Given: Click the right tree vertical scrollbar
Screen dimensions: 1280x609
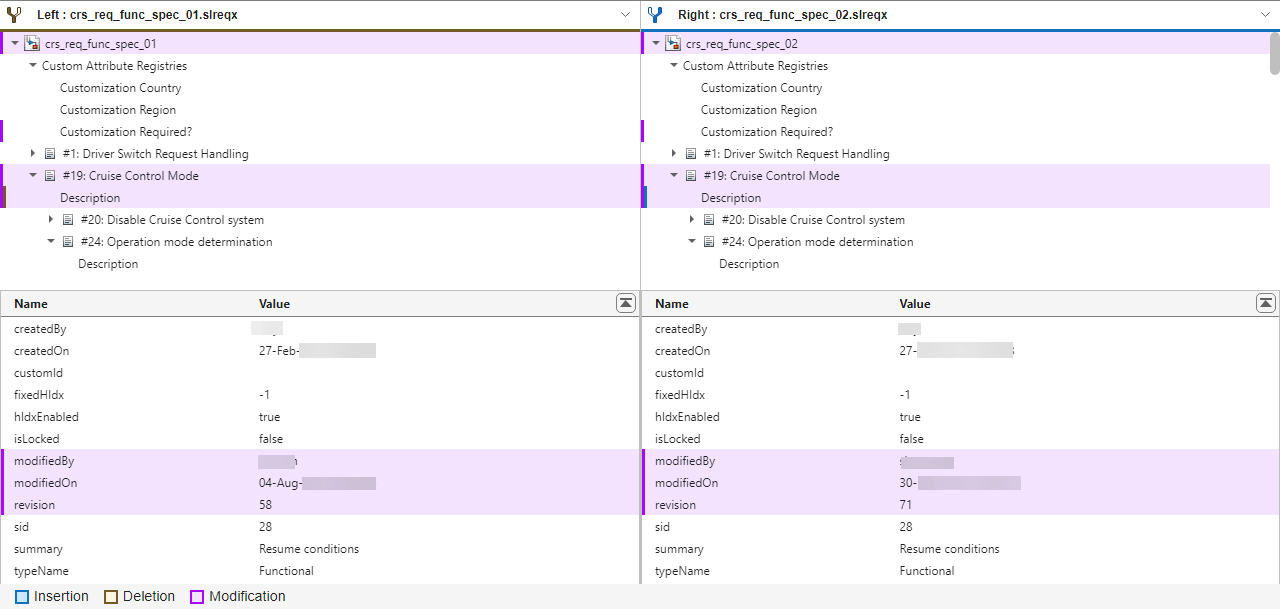Looking at the screenshot, I should (1274, 54).
